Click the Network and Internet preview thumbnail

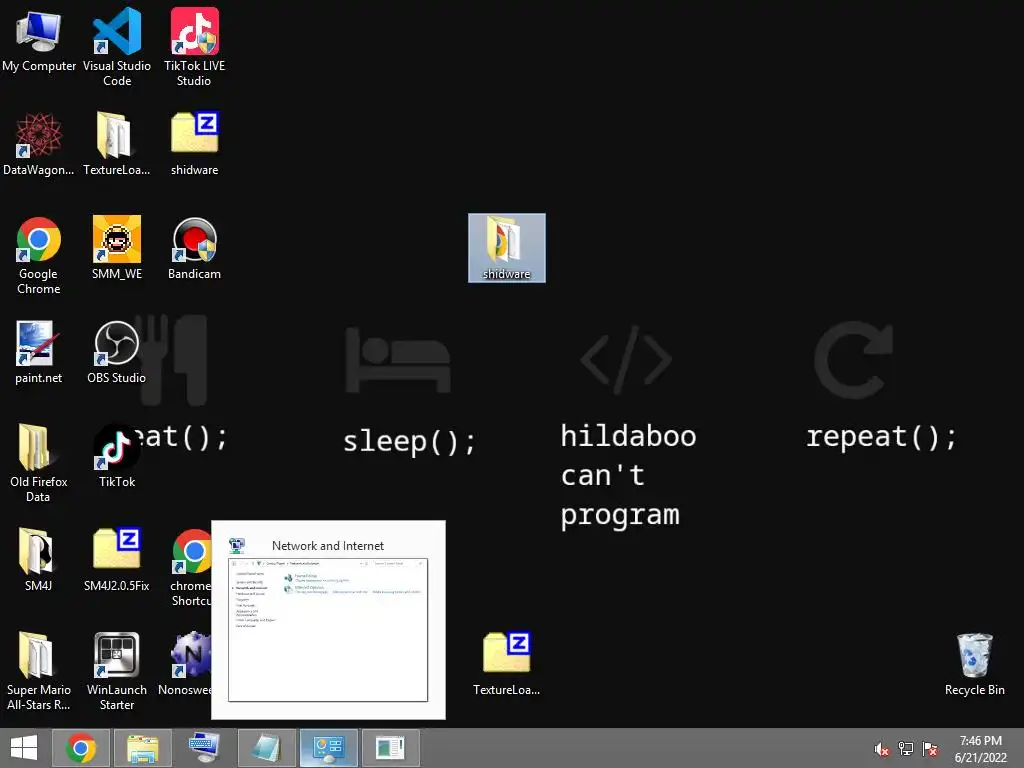point(328,630)
